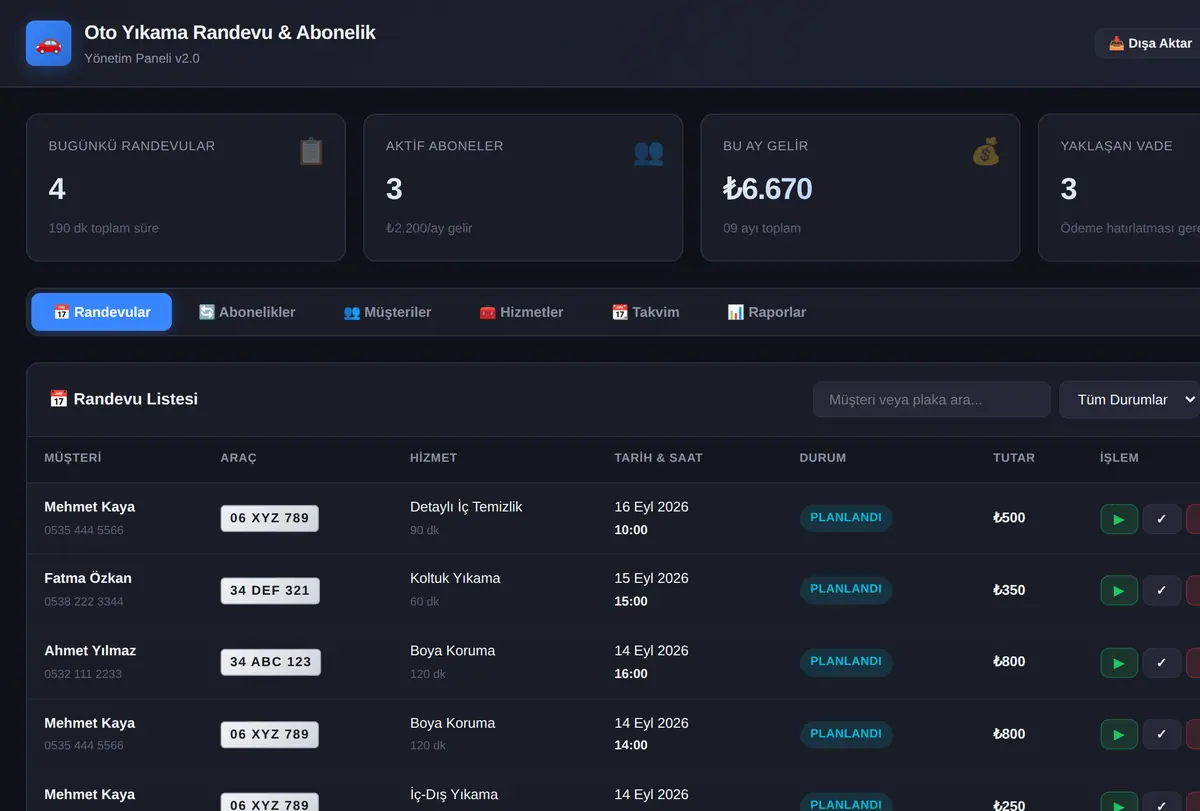1200x811 pixels.
Task: Open the Randevular tab
Action: tap(102, 312)
